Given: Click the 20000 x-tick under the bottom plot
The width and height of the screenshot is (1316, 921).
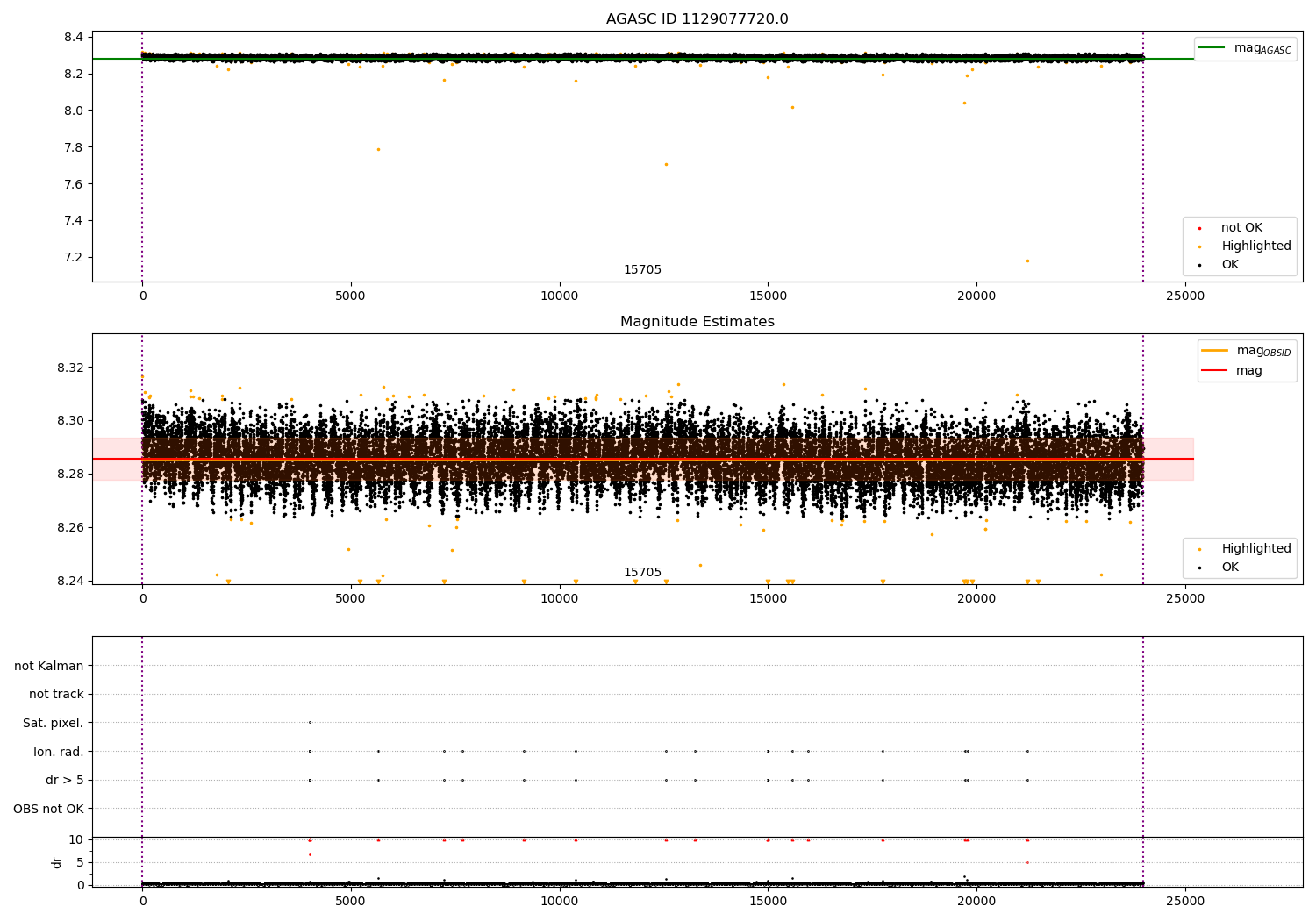Looking at the screenshot, I should coord(976,902).
